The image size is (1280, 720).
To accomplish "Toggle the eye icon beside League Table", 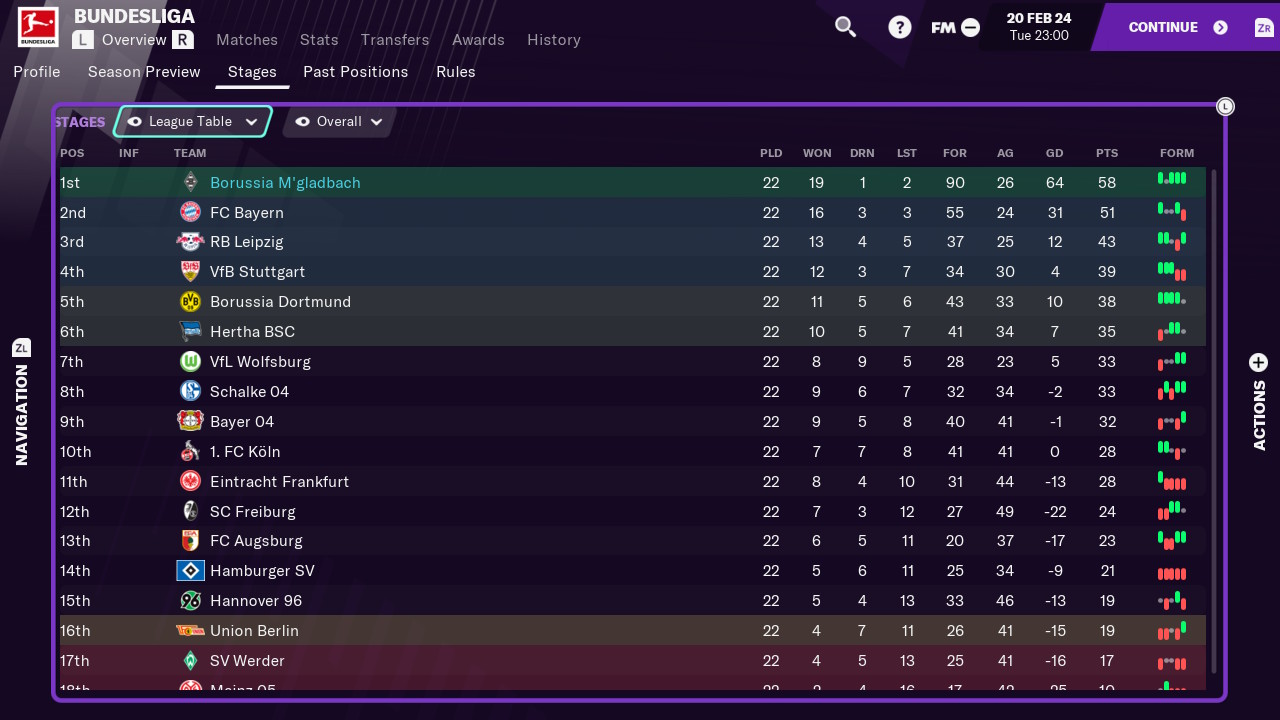I will [134, 122].
